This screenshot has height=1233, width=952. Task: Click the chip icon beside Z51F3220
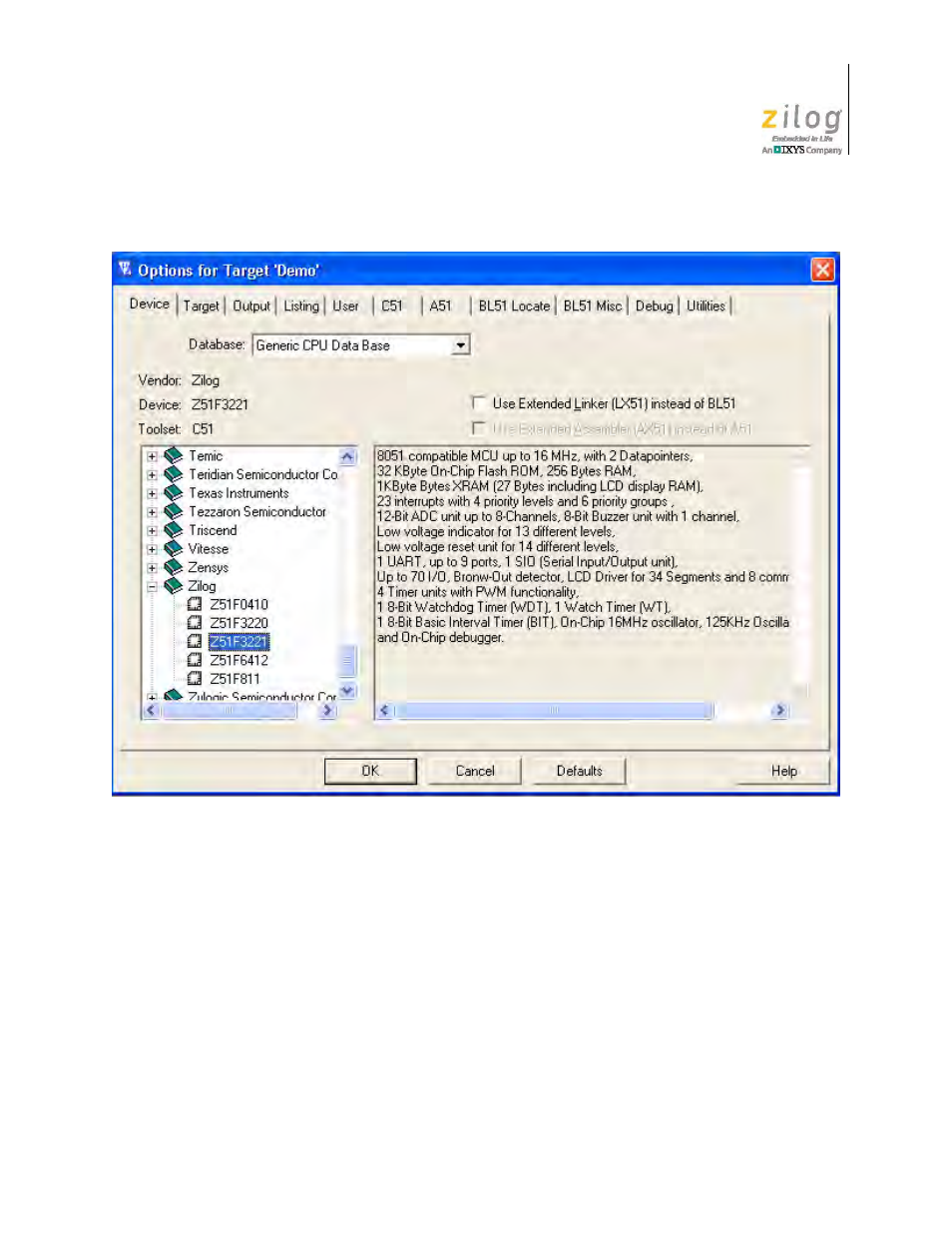[x=195, y=622]
